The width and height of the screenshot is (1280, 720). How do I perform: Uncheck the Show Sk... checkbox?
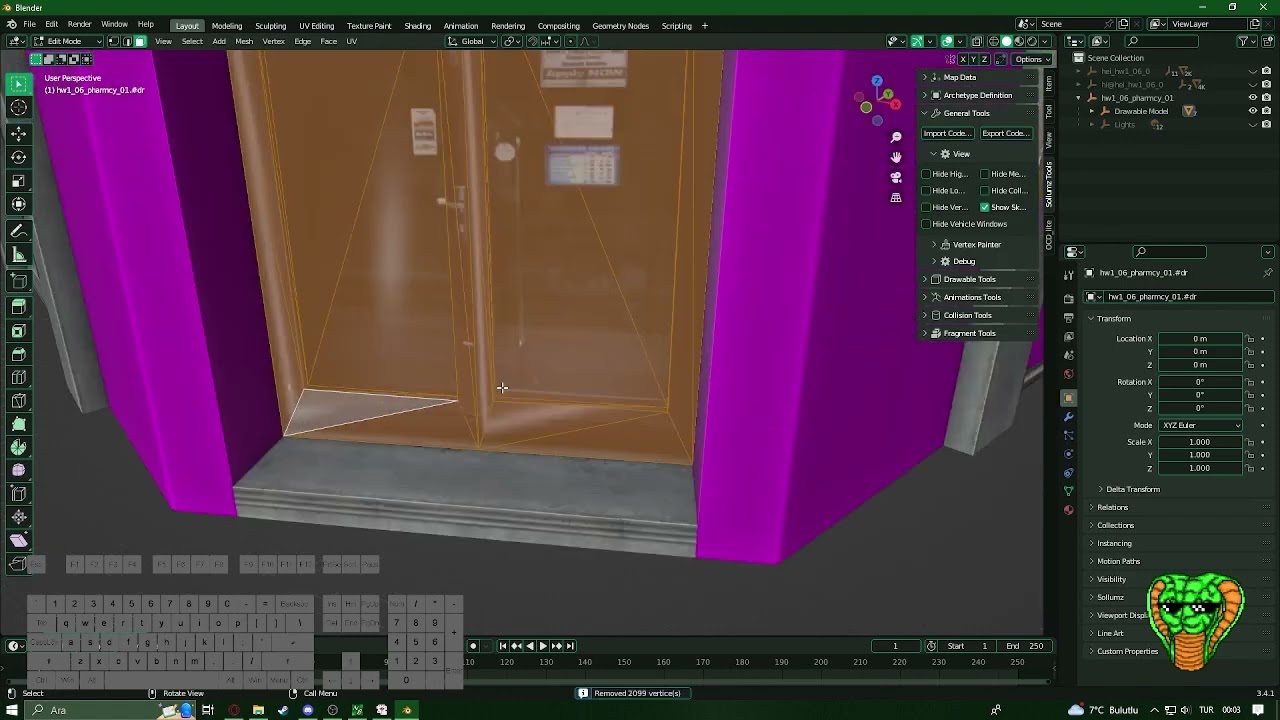[985, 207]
